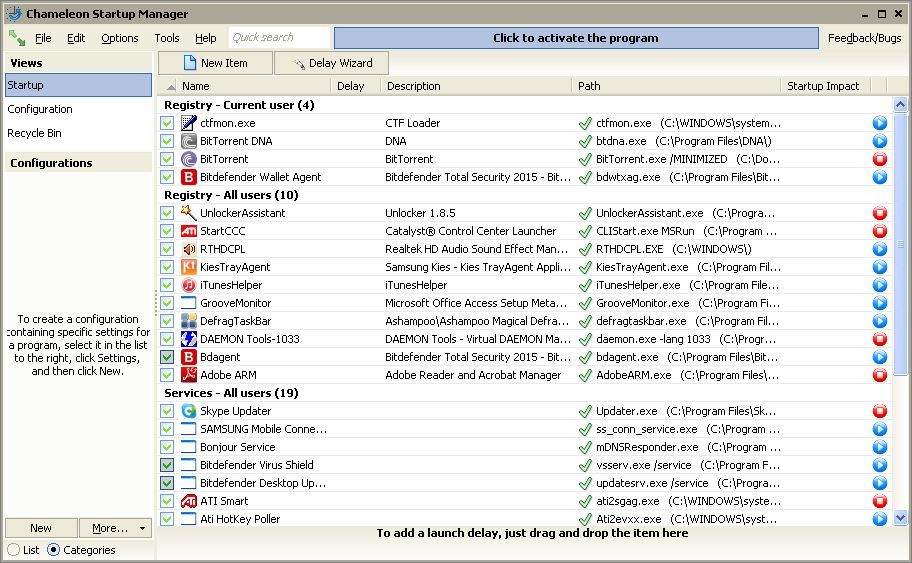This screenshot has height=563, width=912.
Task: Click the Bdagent red B icon
Action: 188,357
